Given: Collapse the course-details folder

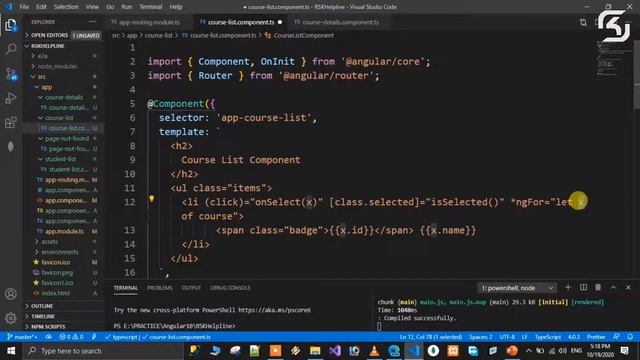Looking at the screenshot, I should pyautogui.click(x=63, y=97).
